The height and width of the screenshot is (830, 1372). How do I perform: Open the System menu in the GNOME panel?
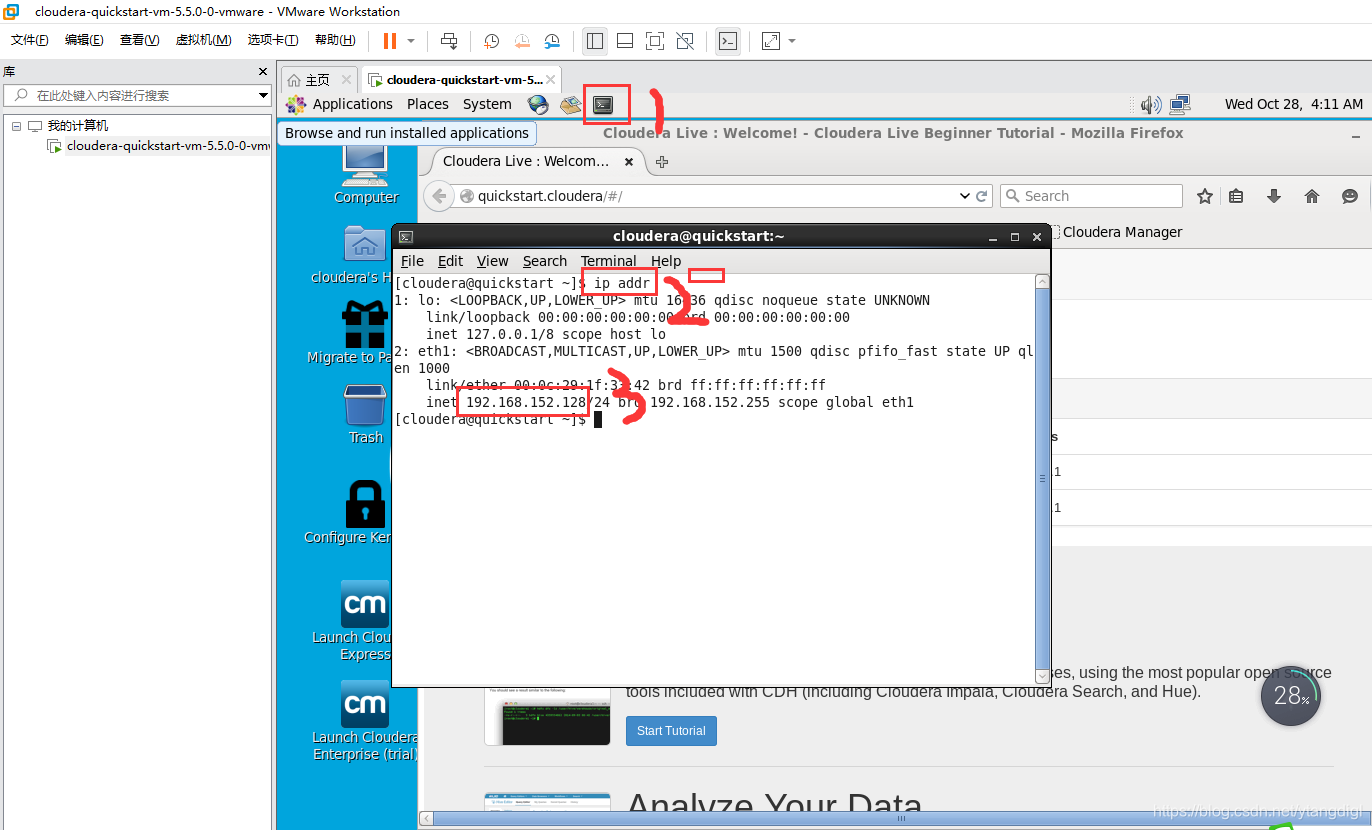(x=487, y=104)
